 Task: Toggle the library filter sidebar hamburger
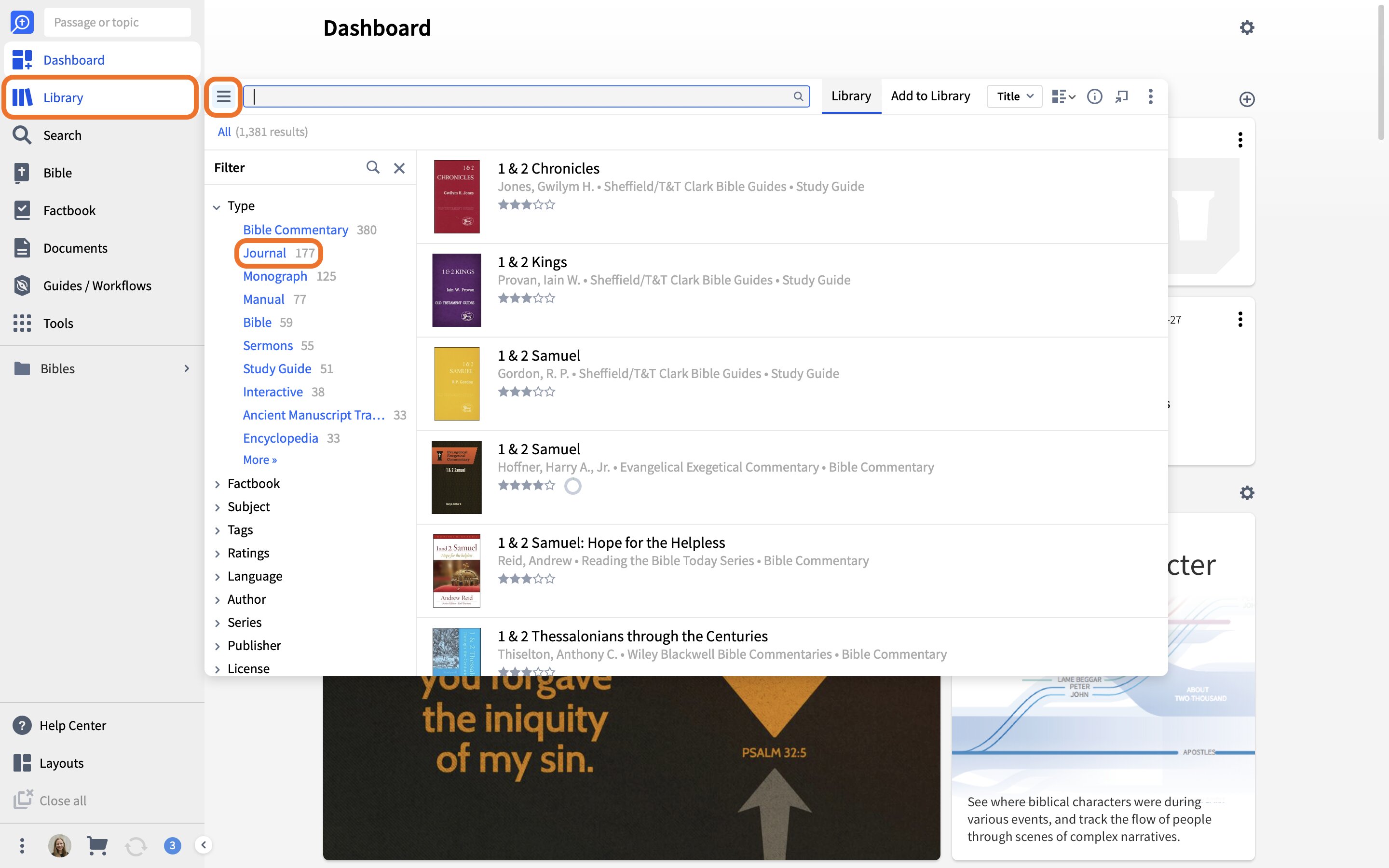click(223, 96)
